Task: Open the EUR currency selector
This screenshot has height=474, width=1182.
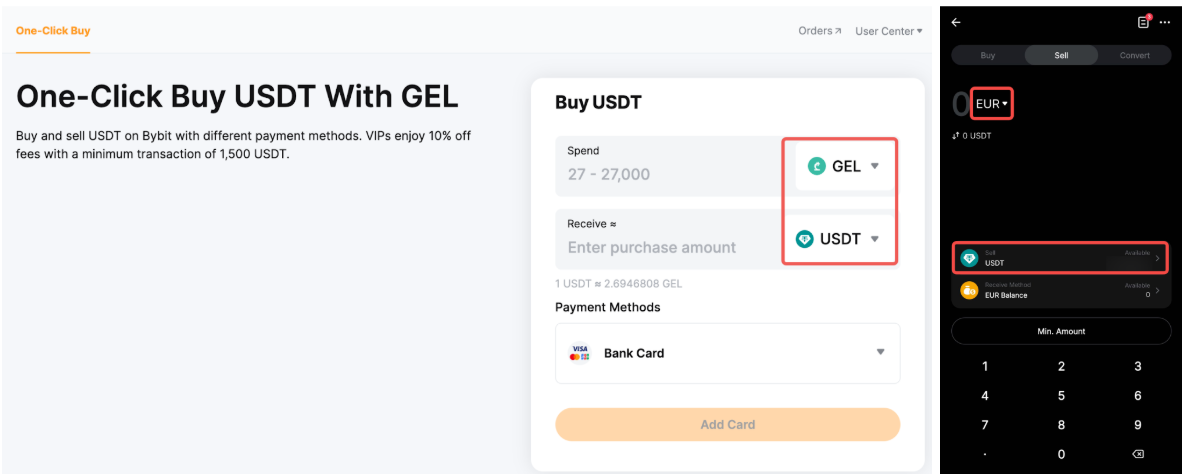Action: (992, 104)
